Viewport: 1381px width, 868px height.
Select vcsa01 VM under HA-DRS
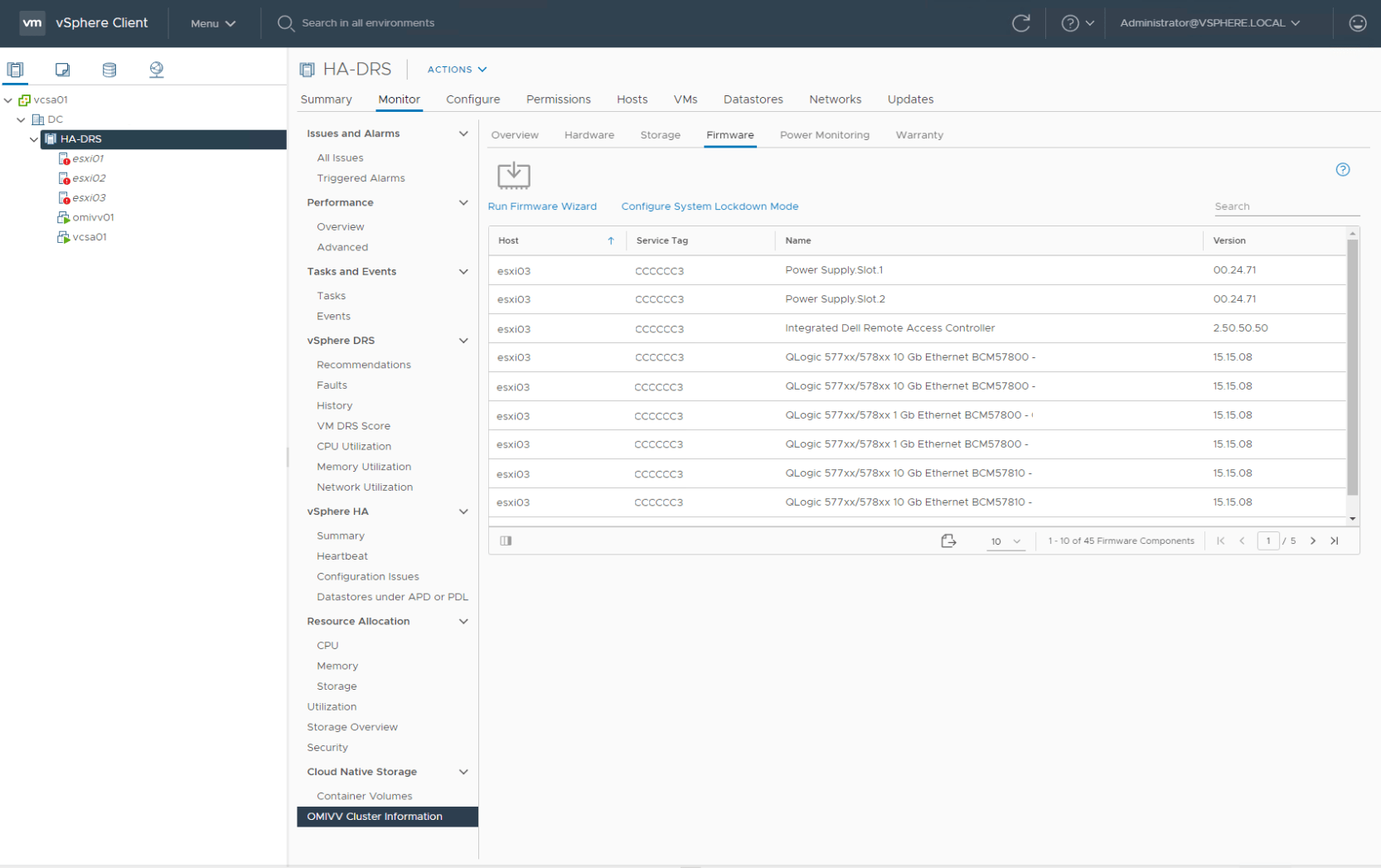89,237
